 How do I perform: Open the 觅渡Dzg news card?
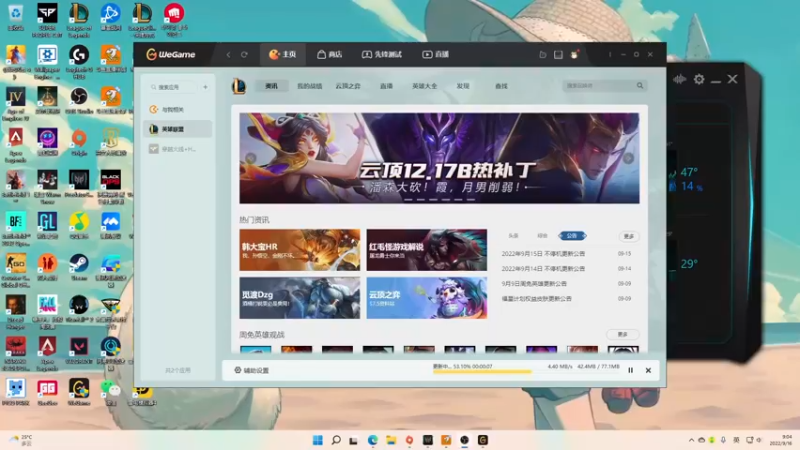(299, 298)
